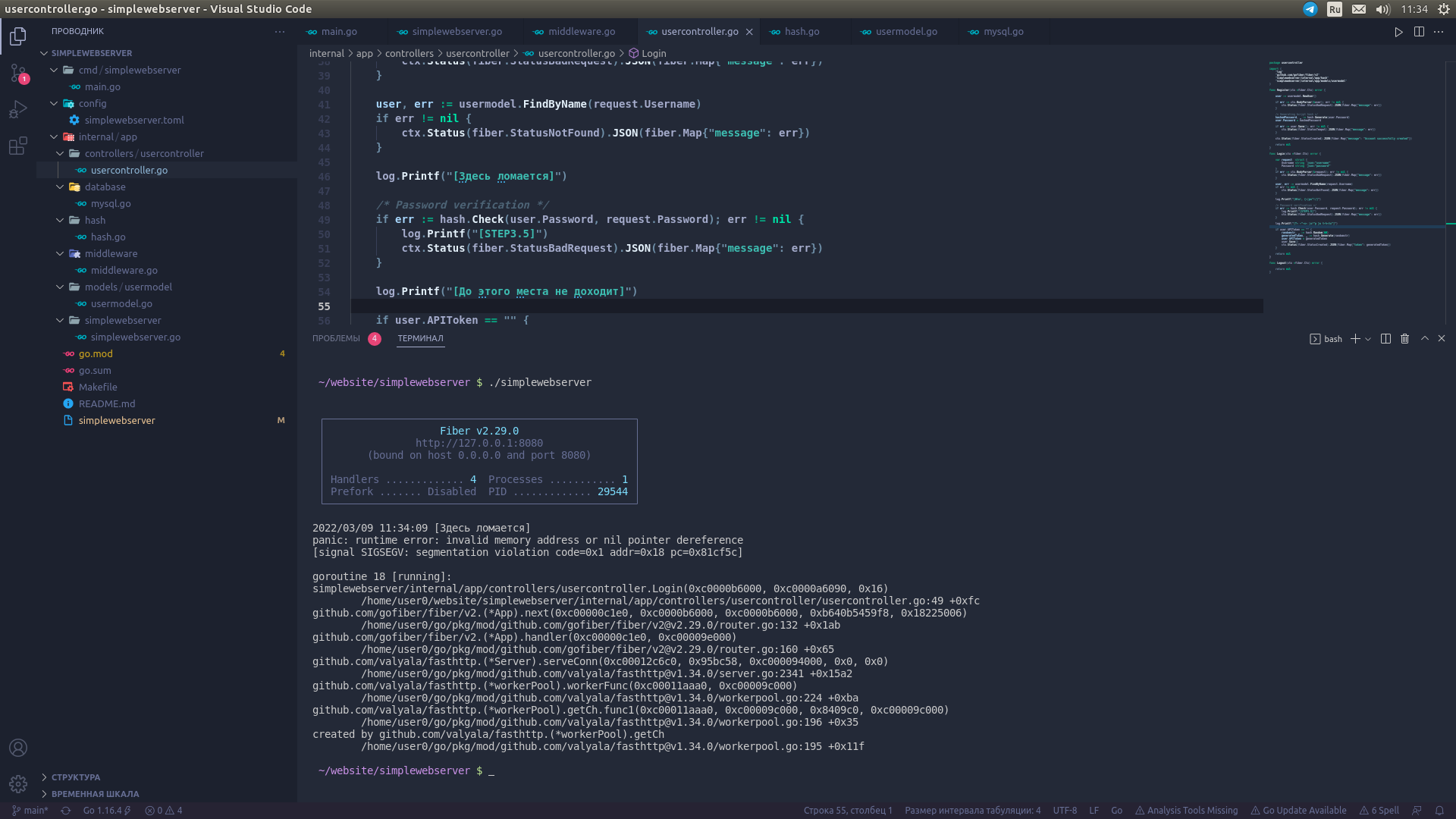Split the terminal panel
This screenshot has height=819, width=1456.
(1385, 339)
